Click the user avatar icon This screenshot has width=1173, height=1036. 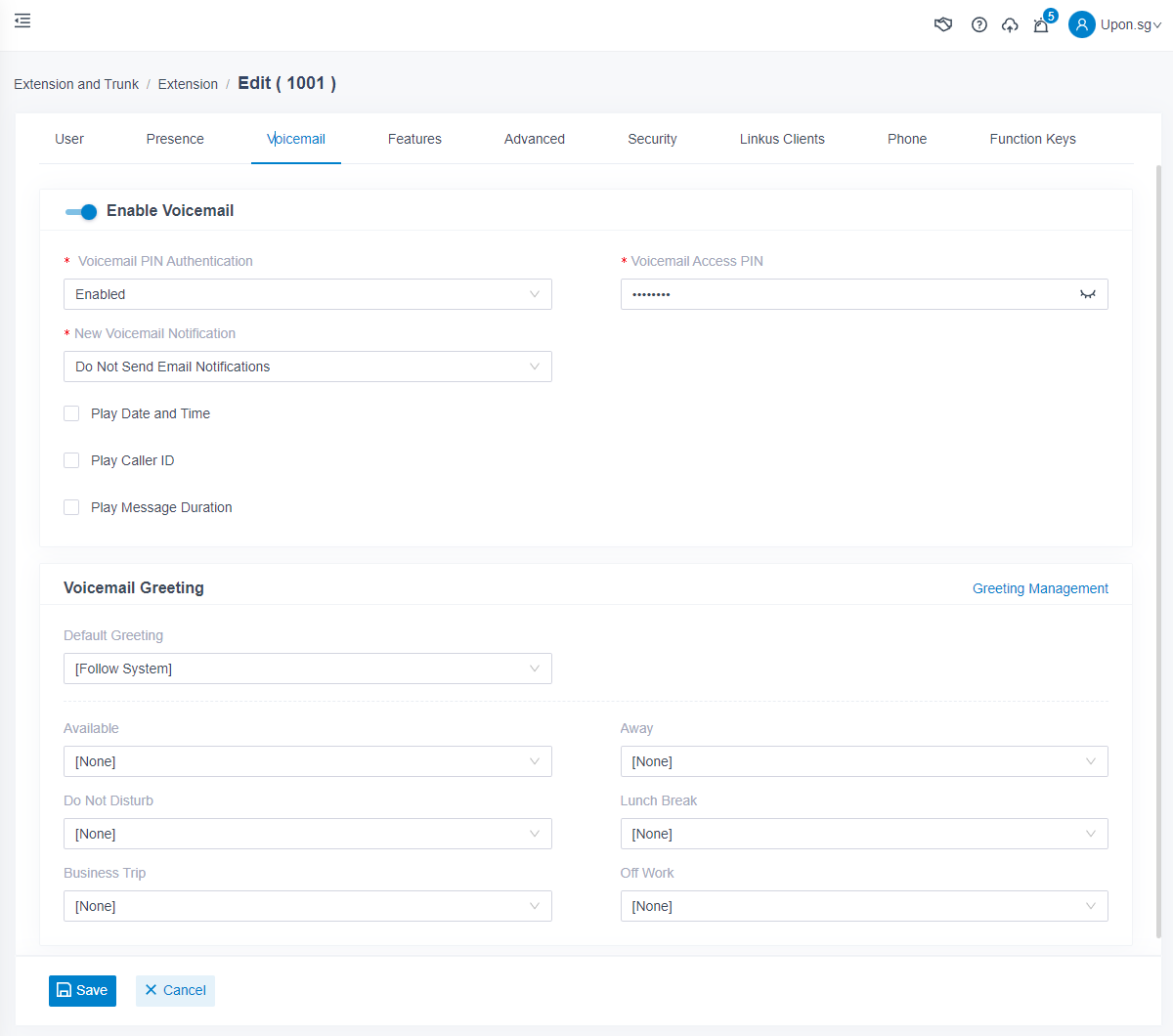pyautogui.click(x=1081, y=24)
